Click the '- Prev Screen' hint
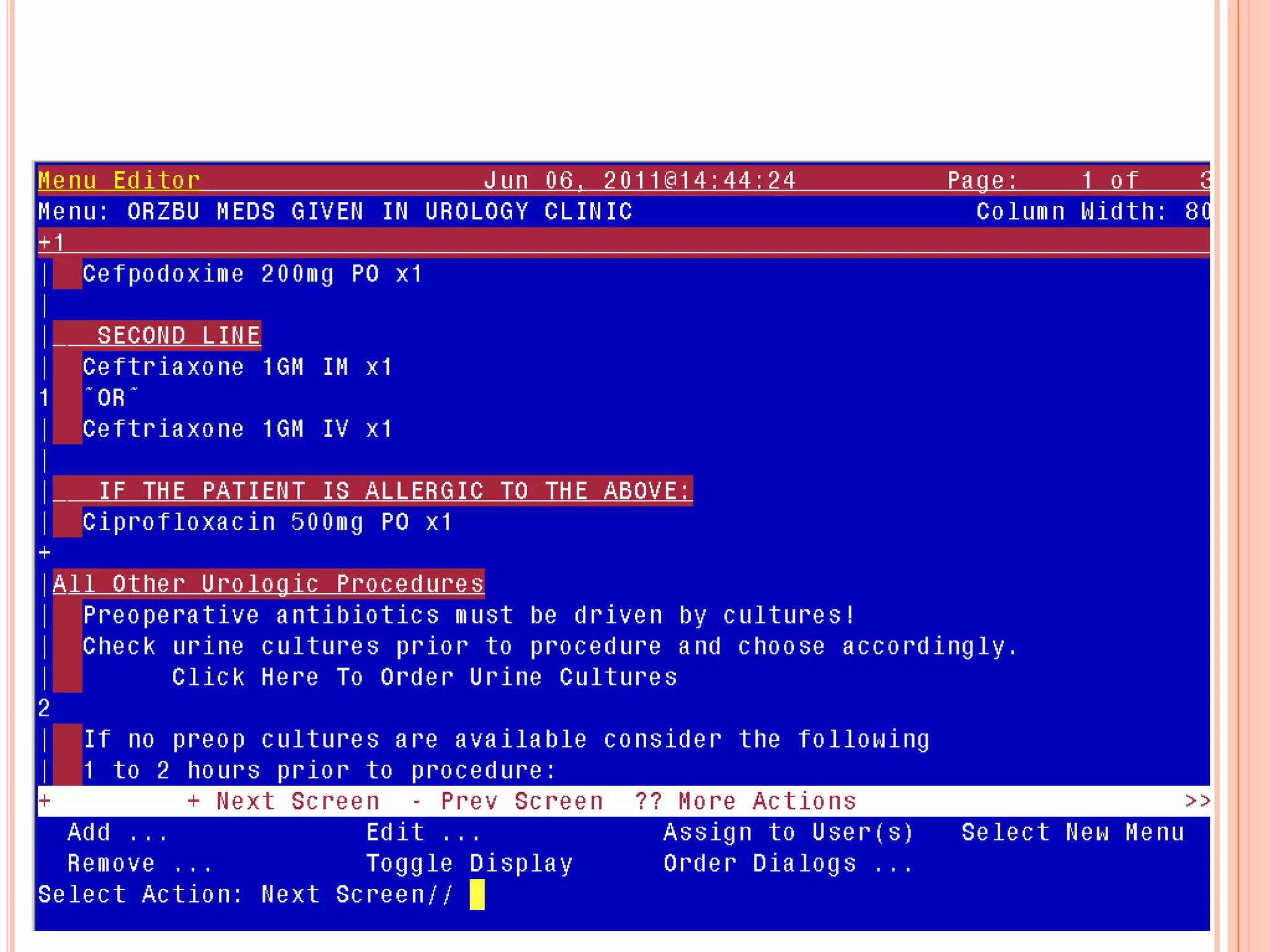 click(x=507, y=801)
